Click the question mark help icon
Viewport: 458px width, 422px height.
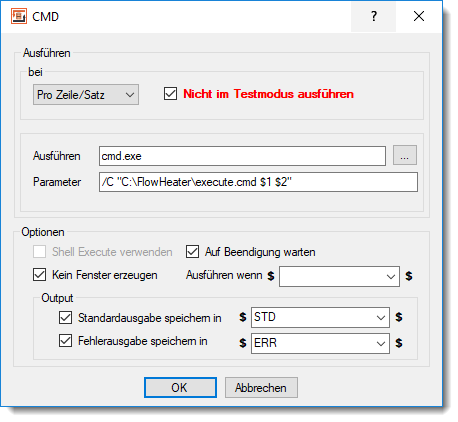click(x=374, y=16)
